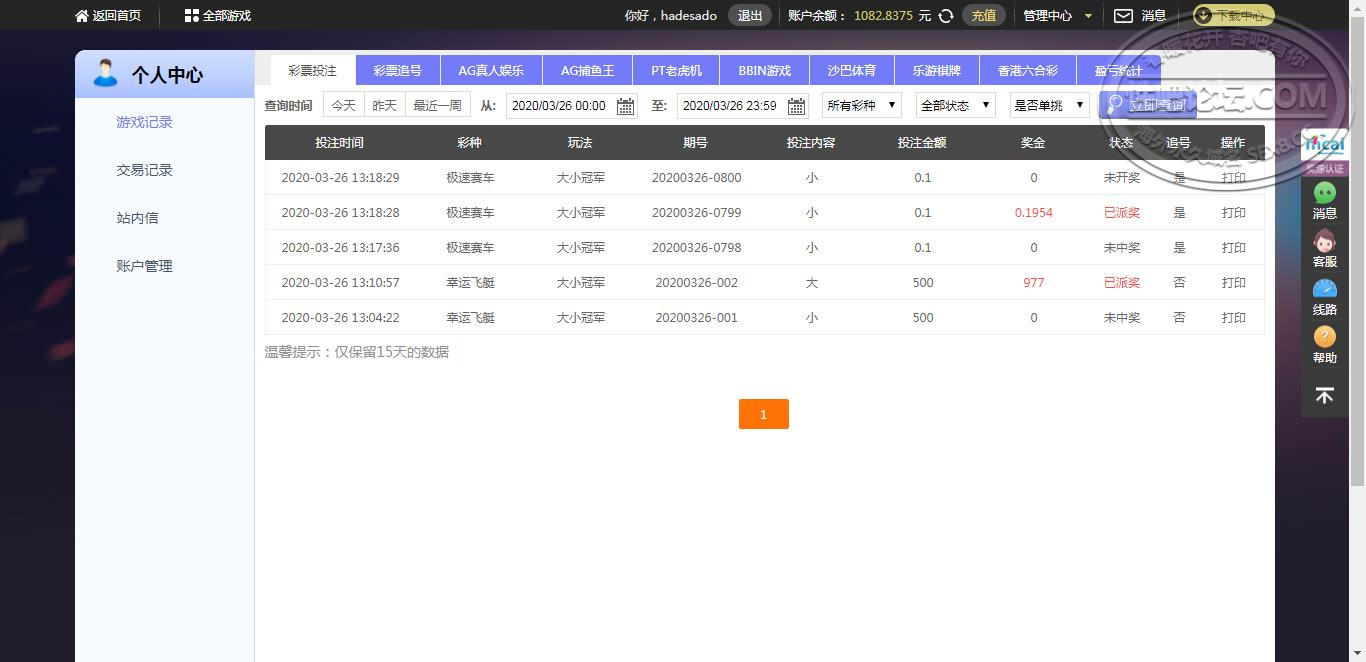This screenshot has height=662, width=1366.
Task: Expand the 管理中心 menu arrow
Action: 1088,16
